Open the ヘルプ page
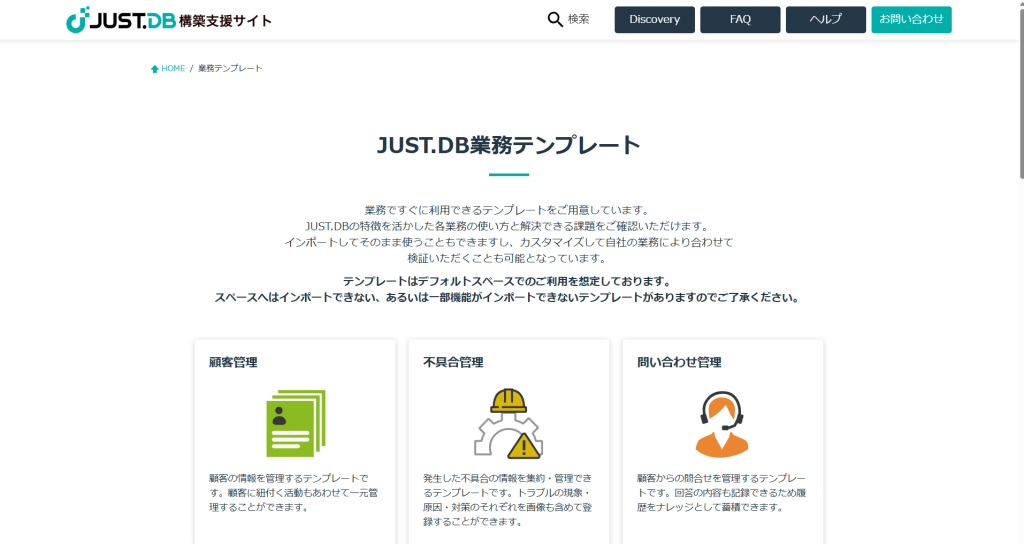 825,20
